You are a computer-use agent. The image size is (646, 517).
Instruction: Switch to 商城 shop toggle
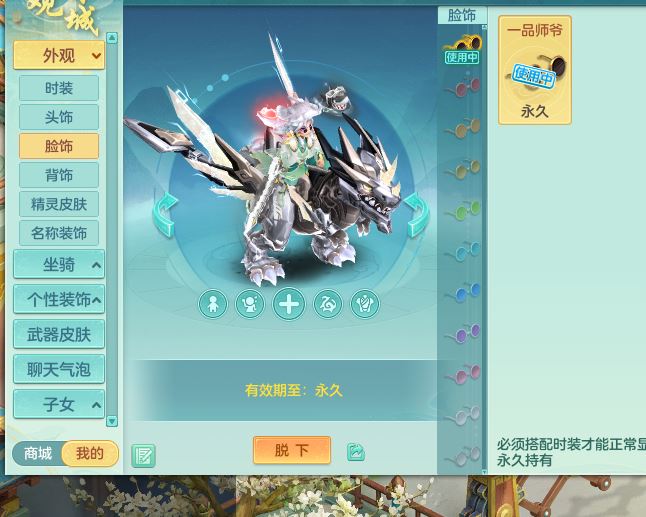click(x=38, y=454)
